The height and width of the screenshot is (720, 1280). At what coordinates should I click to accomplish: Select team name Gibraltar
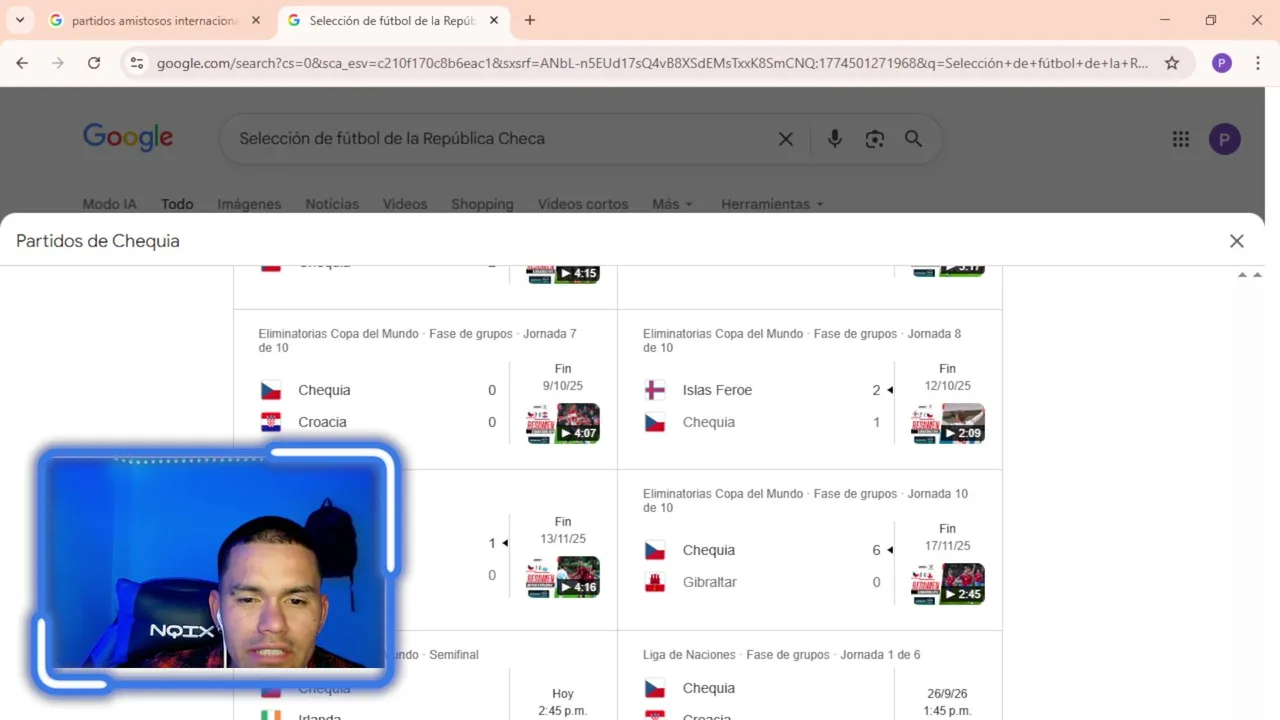(x=709, y=582)
